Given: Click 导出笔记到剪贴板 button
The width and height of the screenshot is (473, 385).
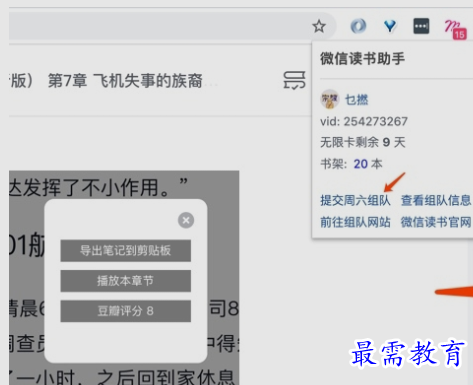Looking at the screenshot, I should 126,250.
